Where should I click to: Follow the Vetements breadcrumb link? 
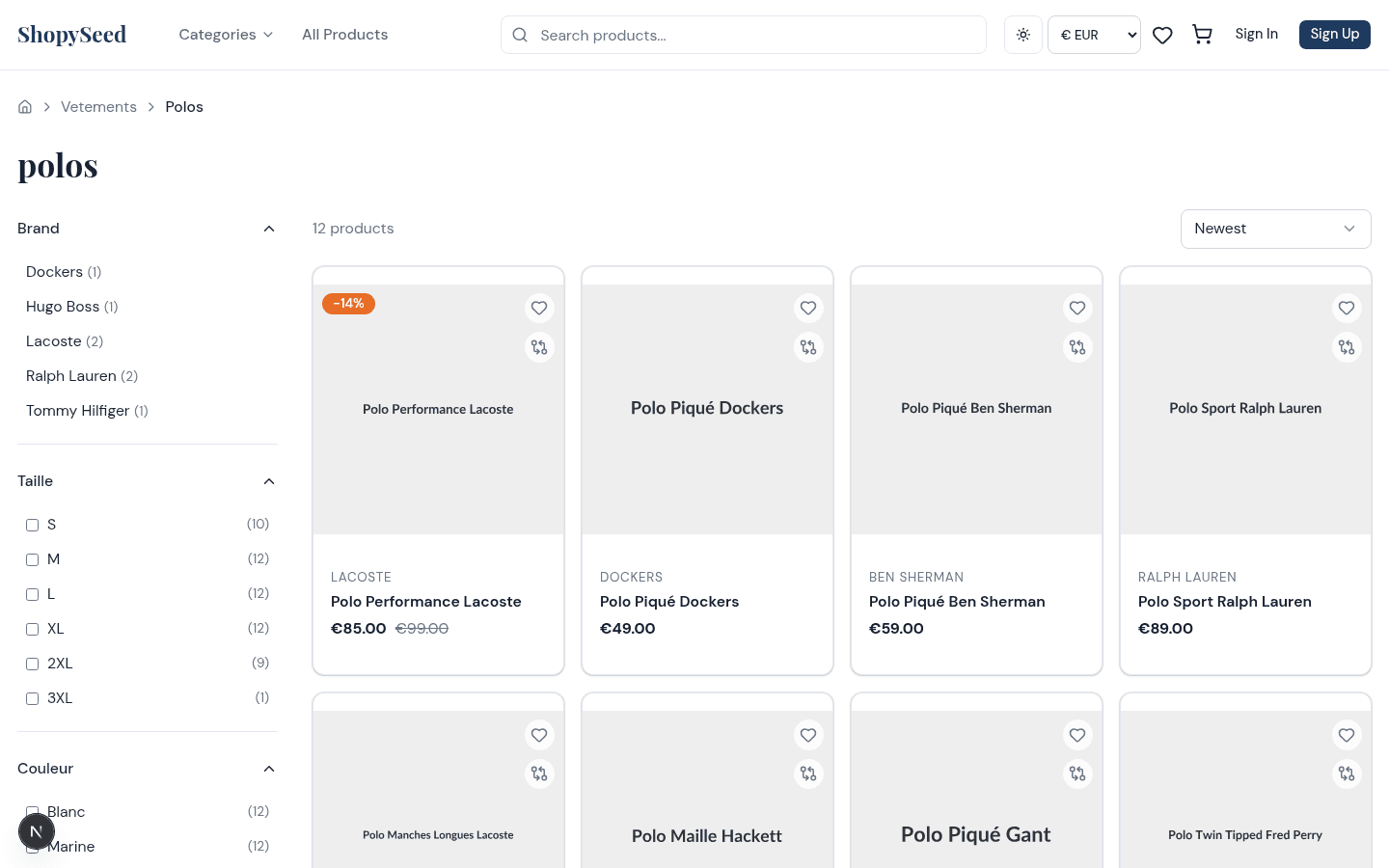(98, 106)
